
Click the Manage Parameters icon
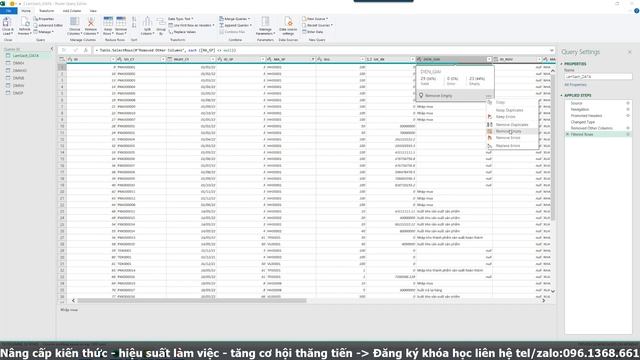265,22
